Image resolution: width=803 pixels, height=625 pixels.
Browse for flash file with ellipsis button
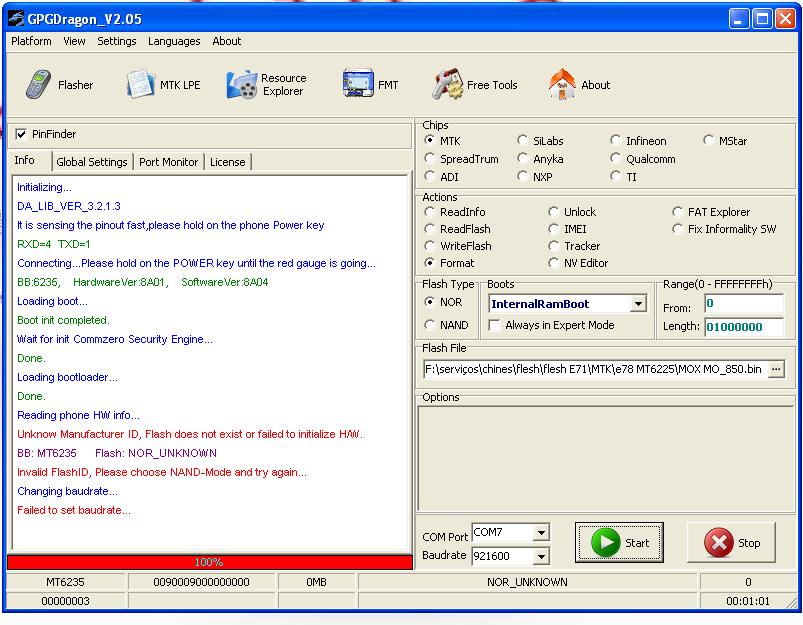tap(776, 369)
